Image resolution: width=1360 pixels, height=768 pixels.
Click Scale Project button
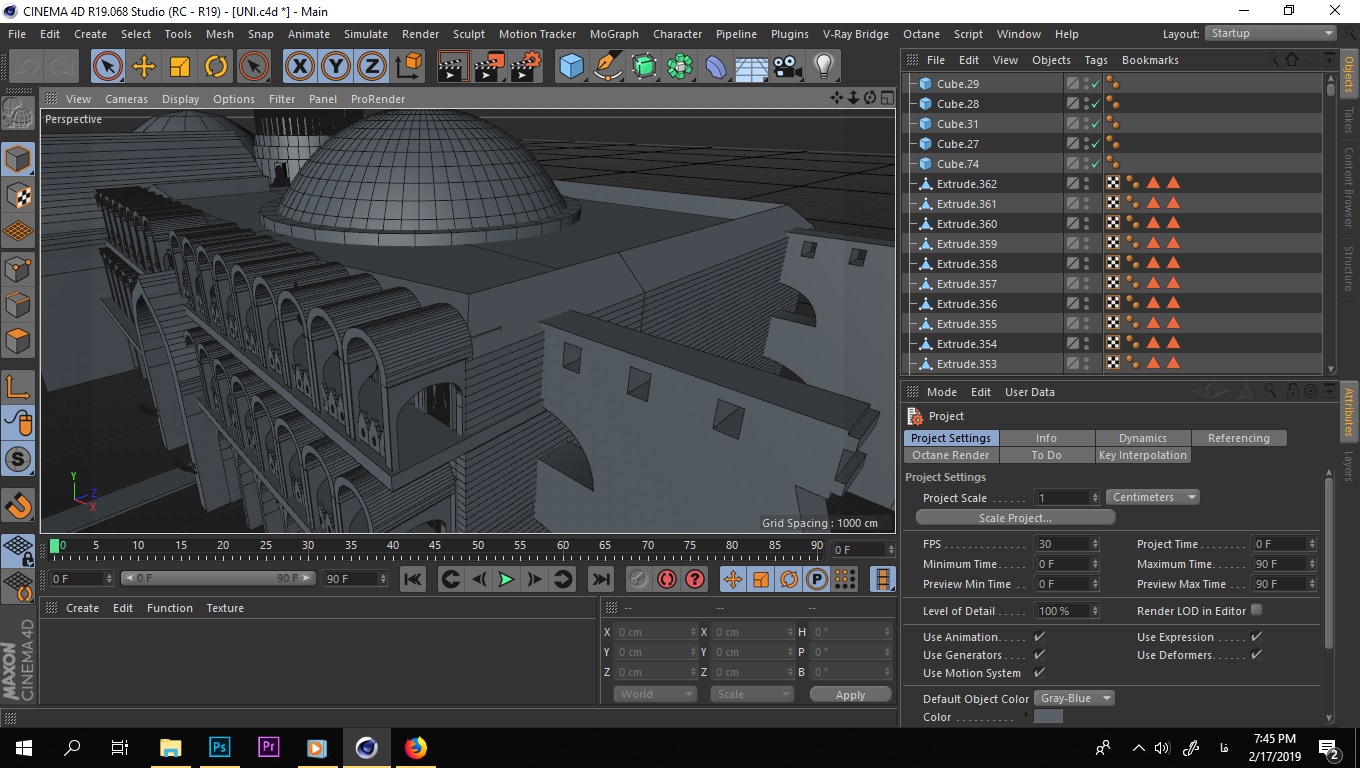tap(1015, 518)
